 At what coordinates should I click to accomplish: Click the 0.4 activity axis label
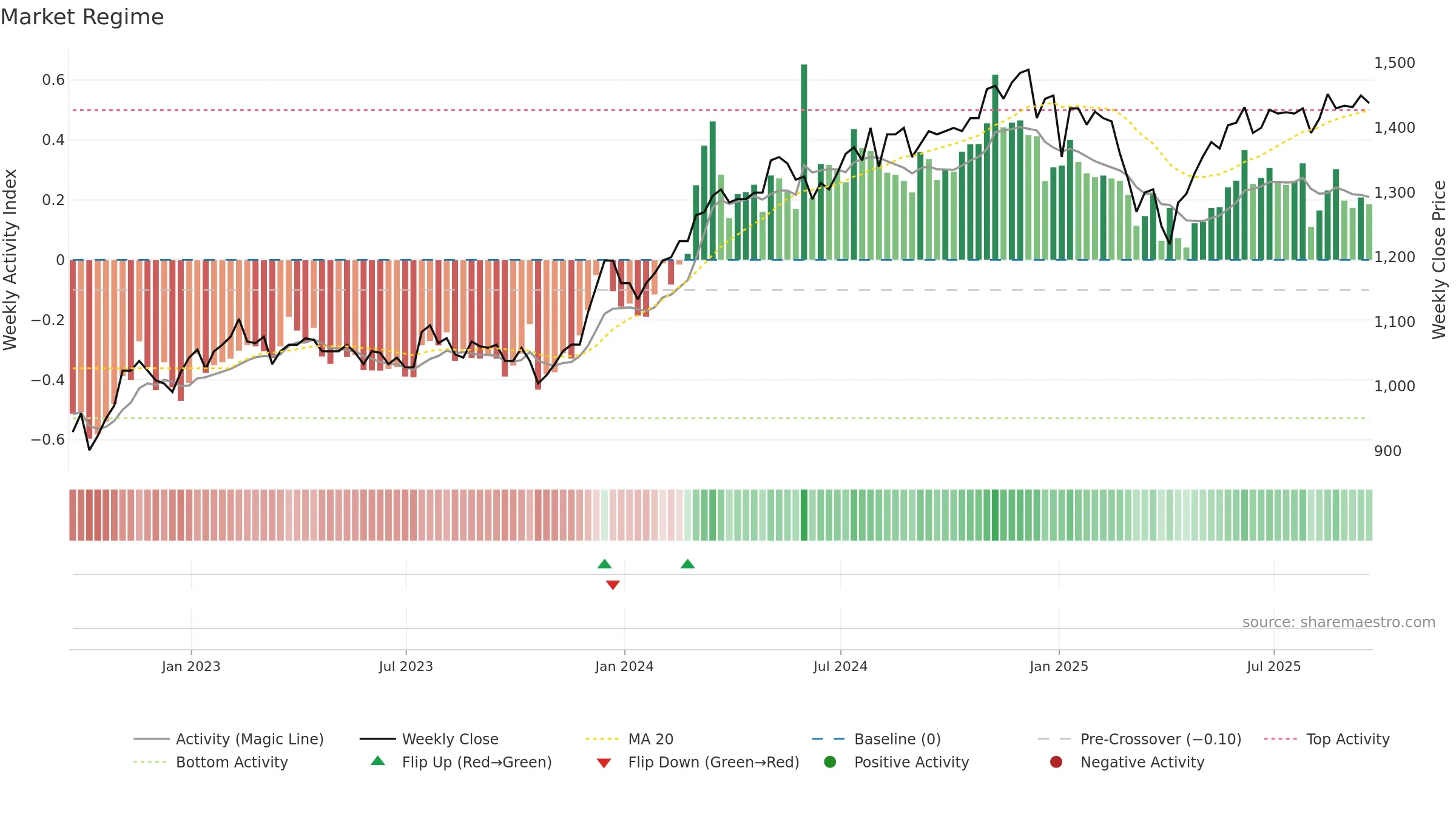pyautogui.click(x=53, y=140)
